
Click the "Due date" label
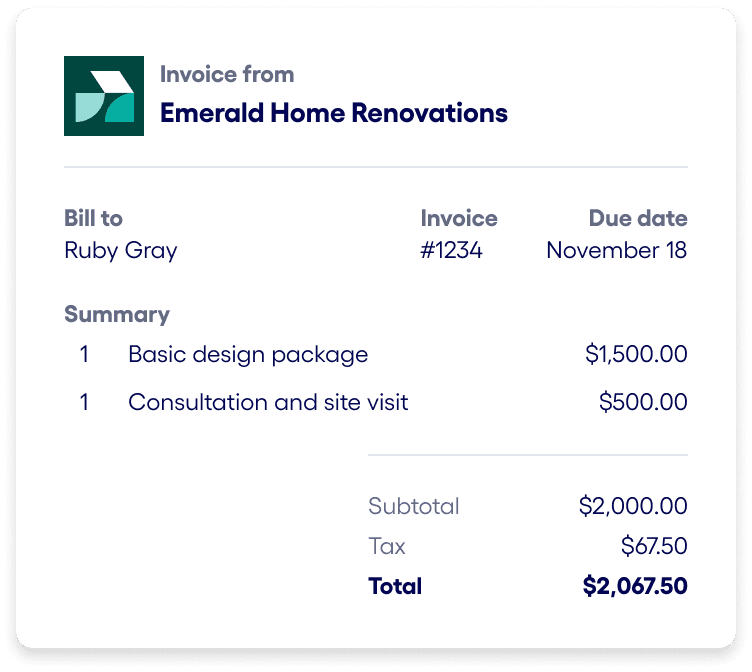(x=637, y=218)
